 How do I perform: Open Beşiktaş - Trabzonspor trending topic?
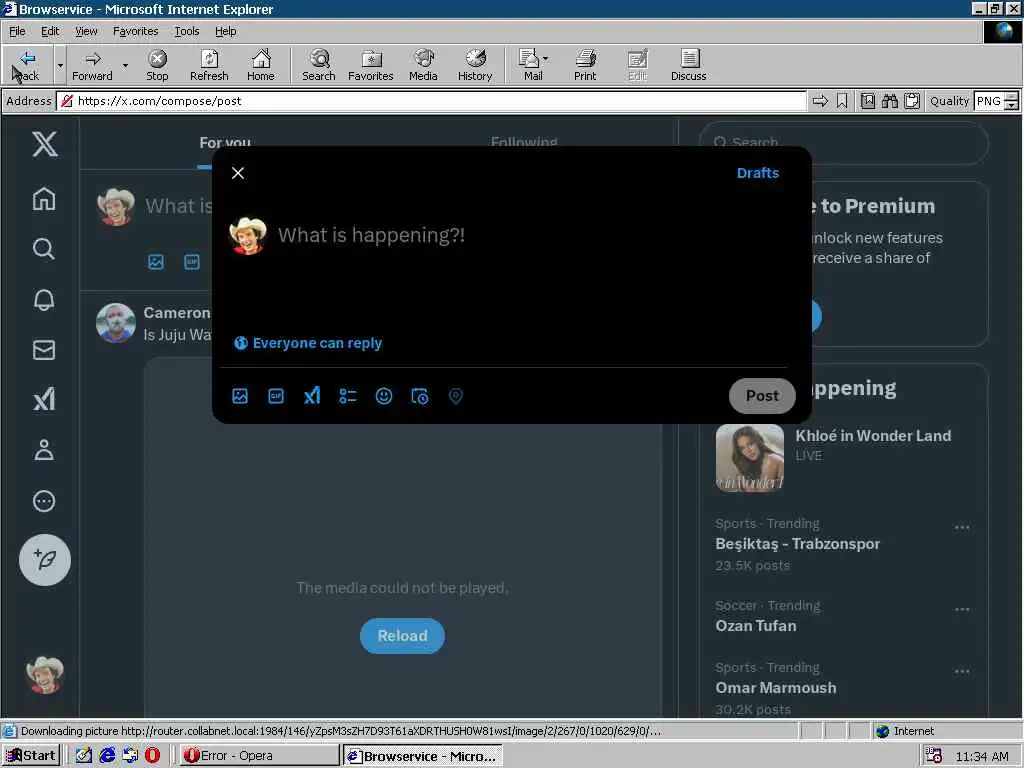pyautogui.click(x=797, y=544)
